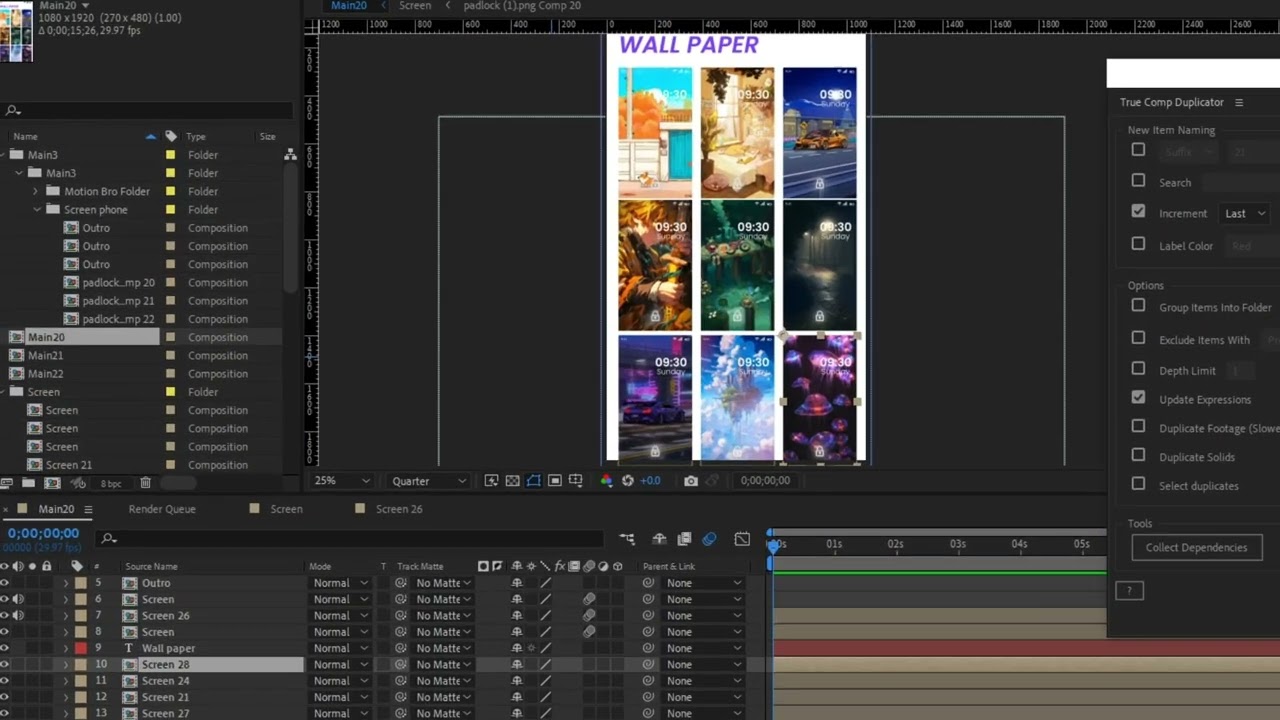This screenshot has width=1280, height=720.
Task: Open composition mini-flowchart in timeline
Action: coord(627,539)
